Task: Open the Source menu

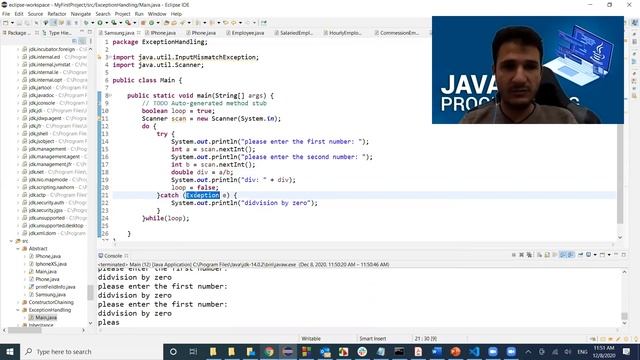Action: (35, 14)
